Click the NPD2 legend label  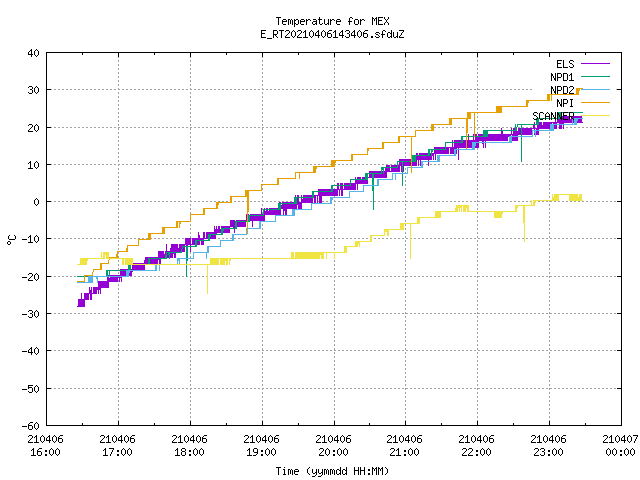coord(562,90)
